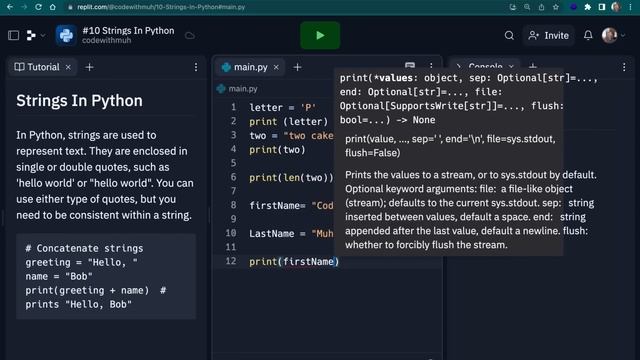The image size is (640, 360).
Task: Click the '#10 Strings In Python' title
Action: 128,31
